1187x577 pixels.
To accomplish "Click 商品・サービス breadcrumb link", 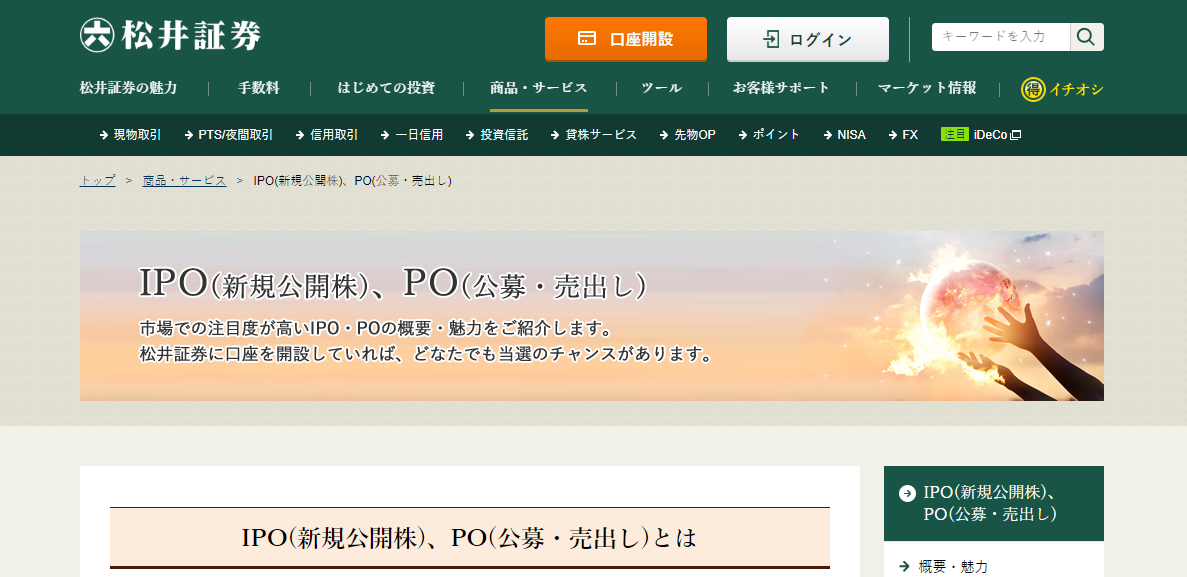I will point(184,181).
